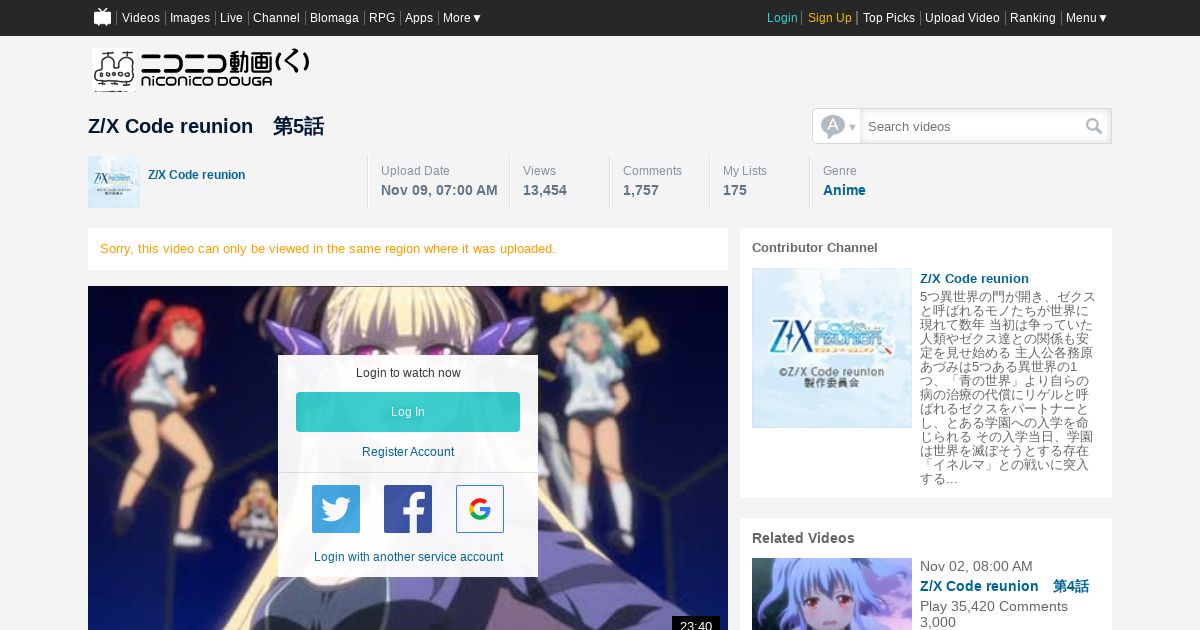Viewport: 1200px width, 630px height.
Task: Open related video Z/X Code reunion 第4話 title
Action: (1004, 586)
